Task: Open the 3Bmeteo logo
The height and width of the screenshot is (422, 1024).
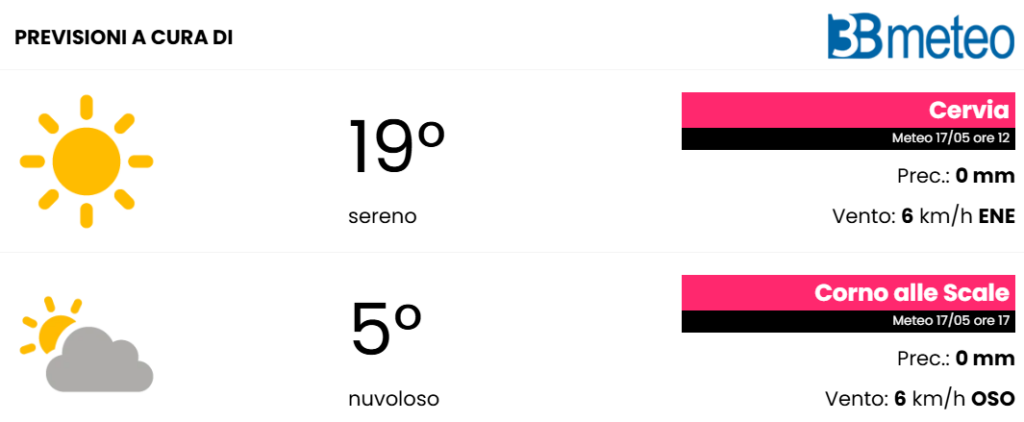Action: click(921, 37)
